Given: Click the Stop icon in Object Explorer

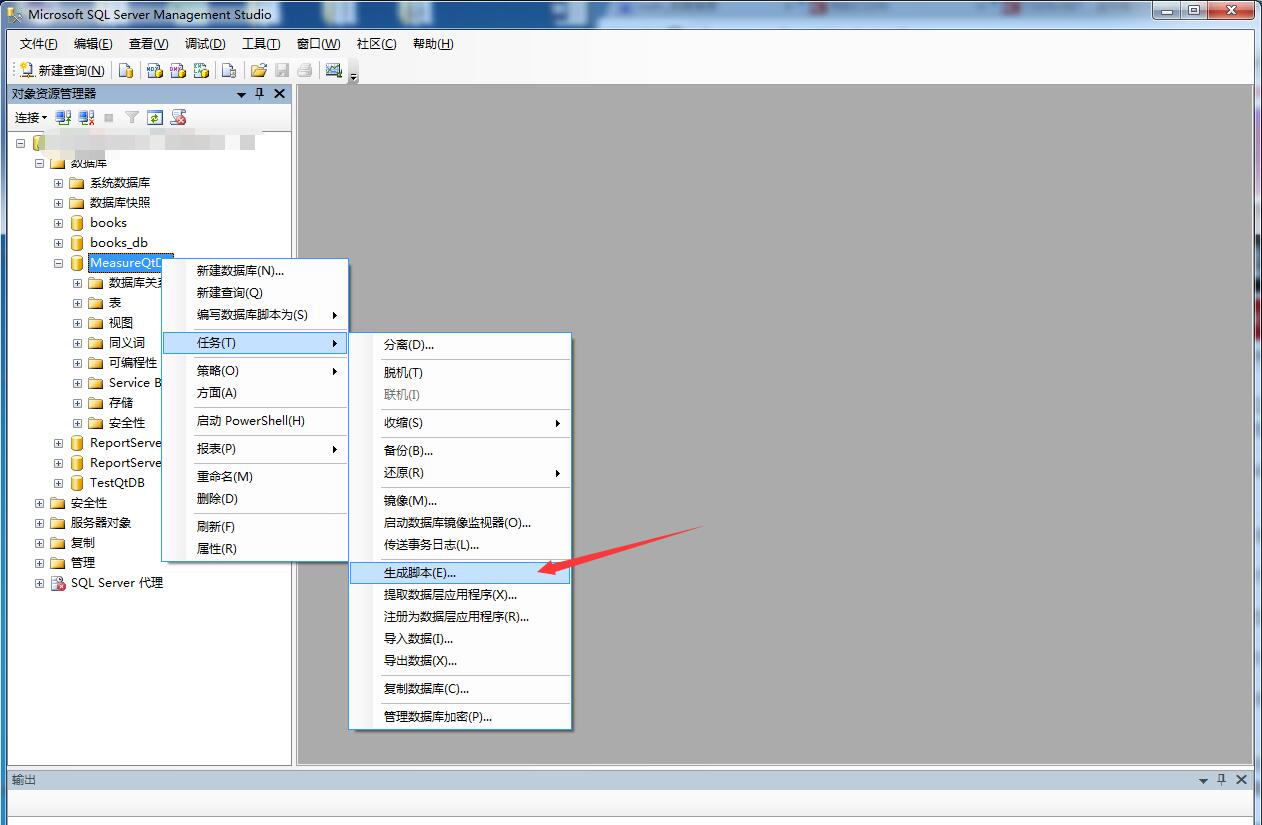Looking at the screenshot, I should tap(109, 118).
